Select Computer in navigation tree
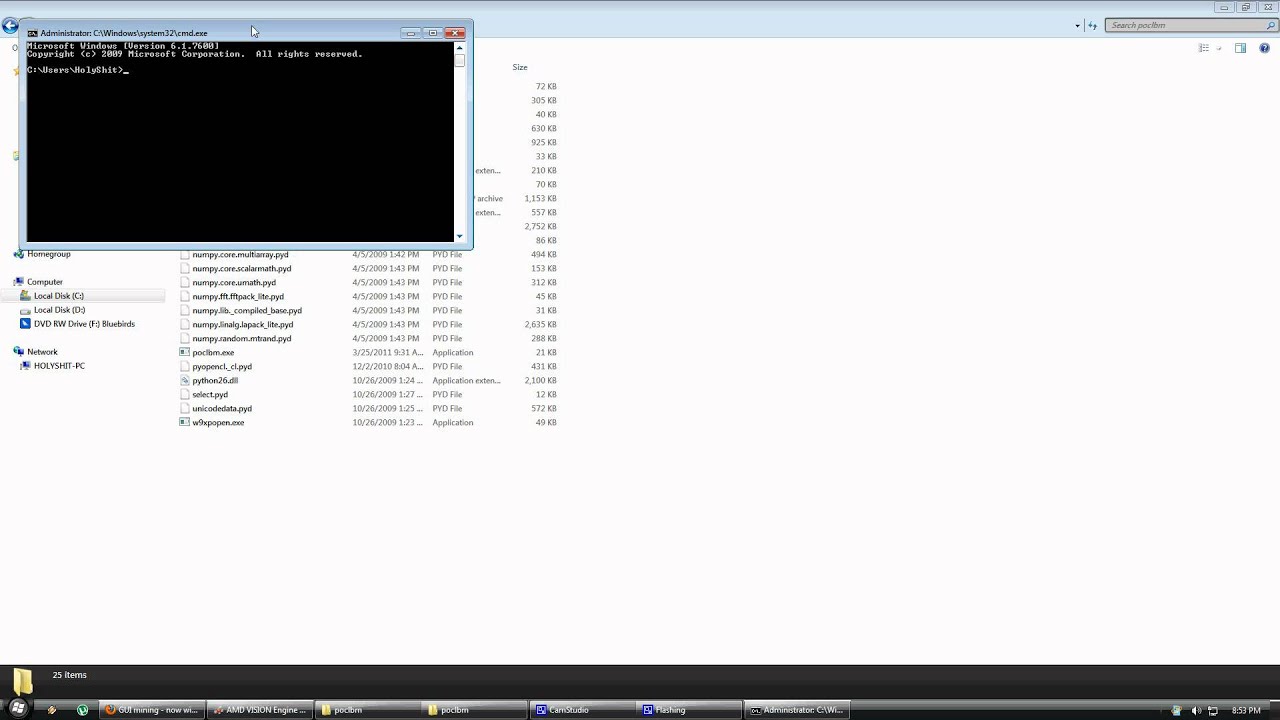The width and height of the screenshot is (1280, 720). tap(45, 282)
